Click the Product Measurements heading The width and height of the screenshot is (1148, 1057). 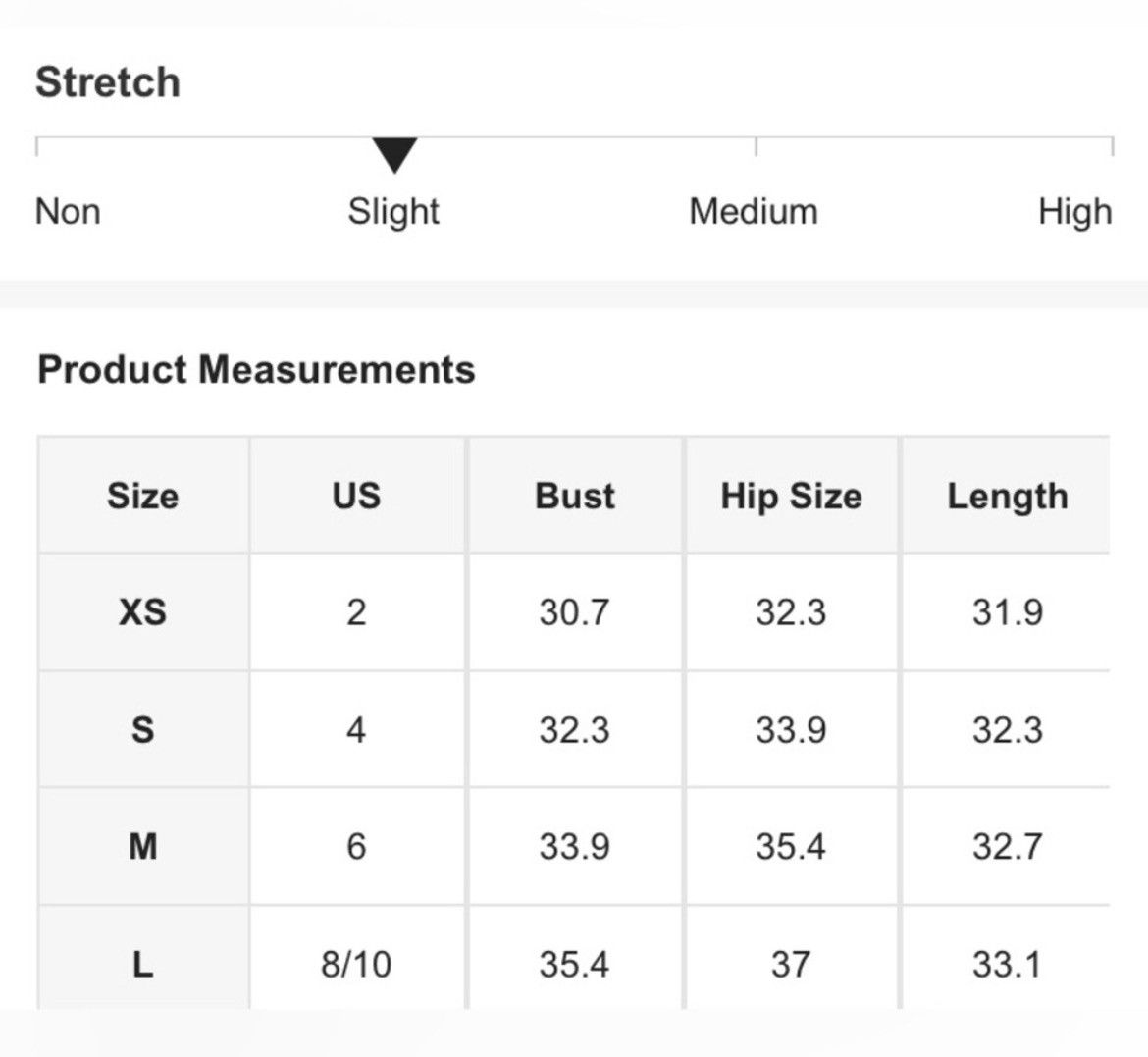tap(256, 369)
